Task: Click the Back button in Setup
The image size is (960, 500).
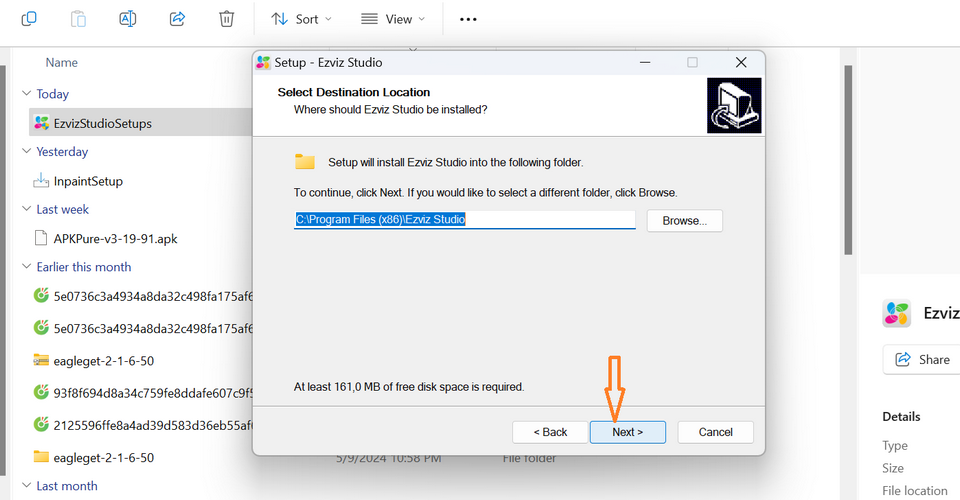Action: (550, 432)
